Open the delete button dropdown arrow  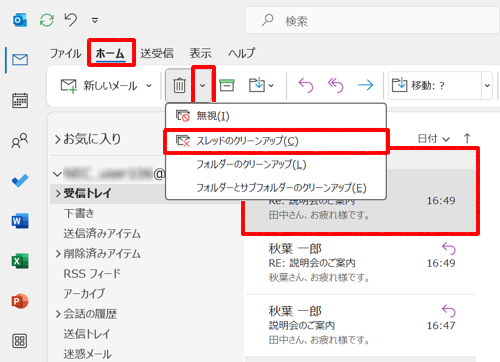(202, 86)
